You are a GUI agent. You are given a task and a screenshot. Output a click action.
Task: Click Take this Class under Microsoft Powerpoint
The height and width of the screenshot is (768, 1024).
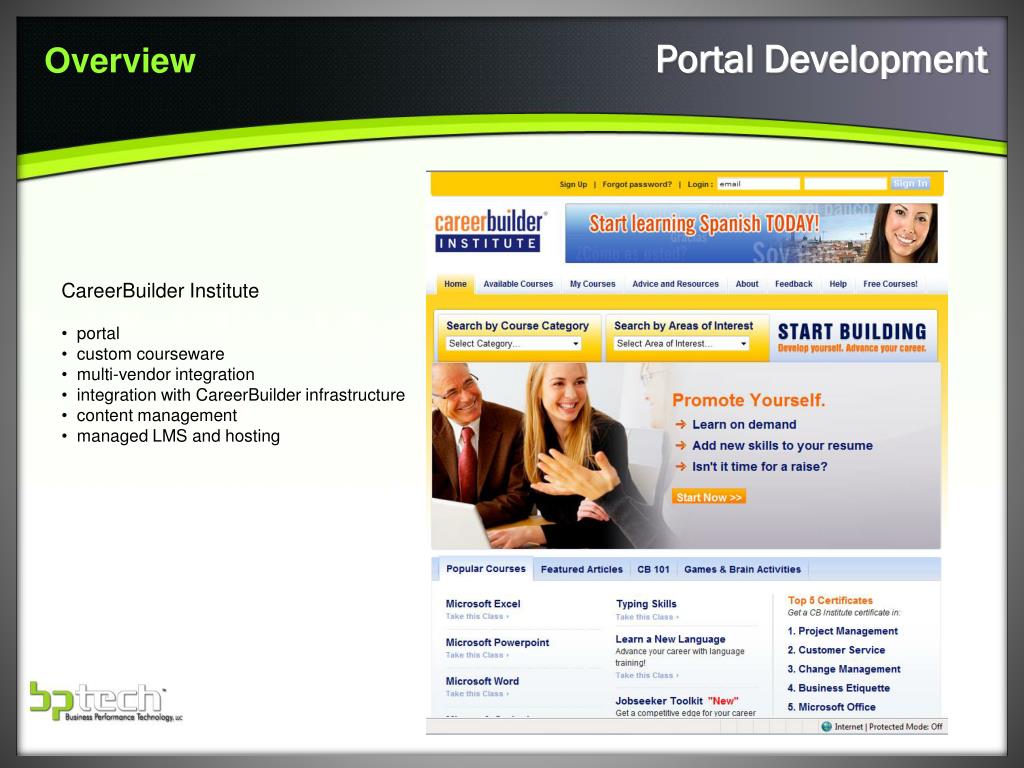[x=477, y=655]
